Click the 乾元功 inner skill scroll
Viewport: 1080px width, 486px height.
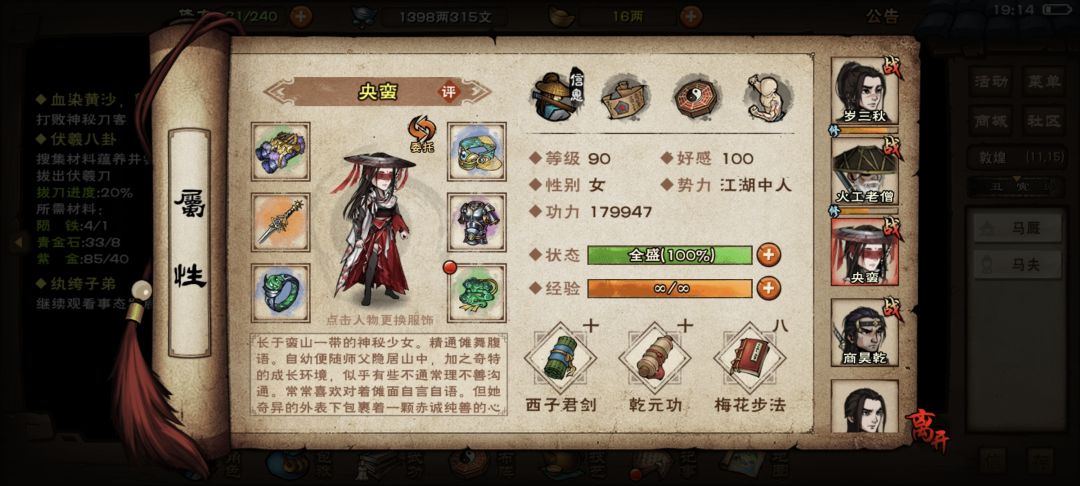(x=654, y=358)
